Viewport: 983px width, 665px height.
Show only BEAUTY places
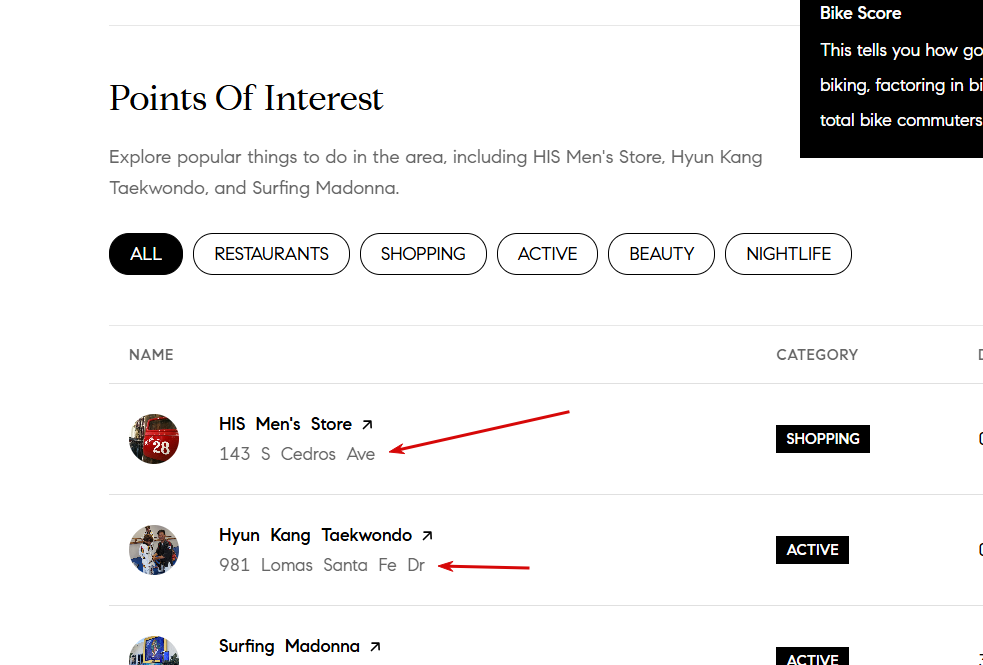click(661, 254)
